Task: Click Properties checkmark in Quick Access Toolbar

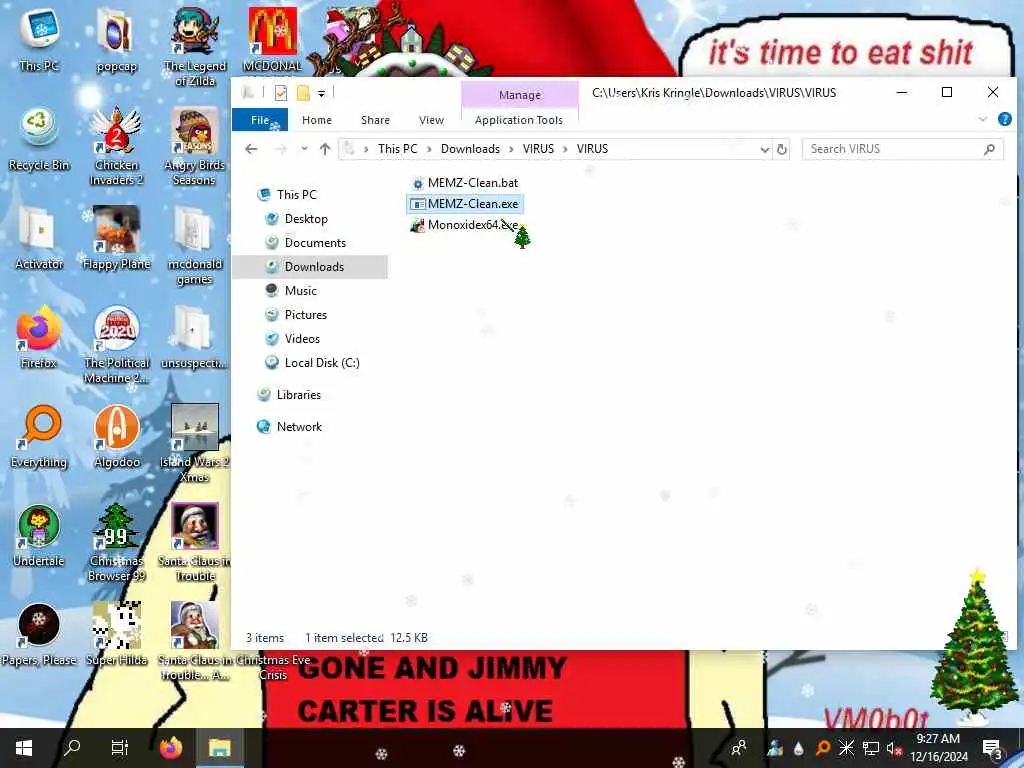Action: coord(281,93)
